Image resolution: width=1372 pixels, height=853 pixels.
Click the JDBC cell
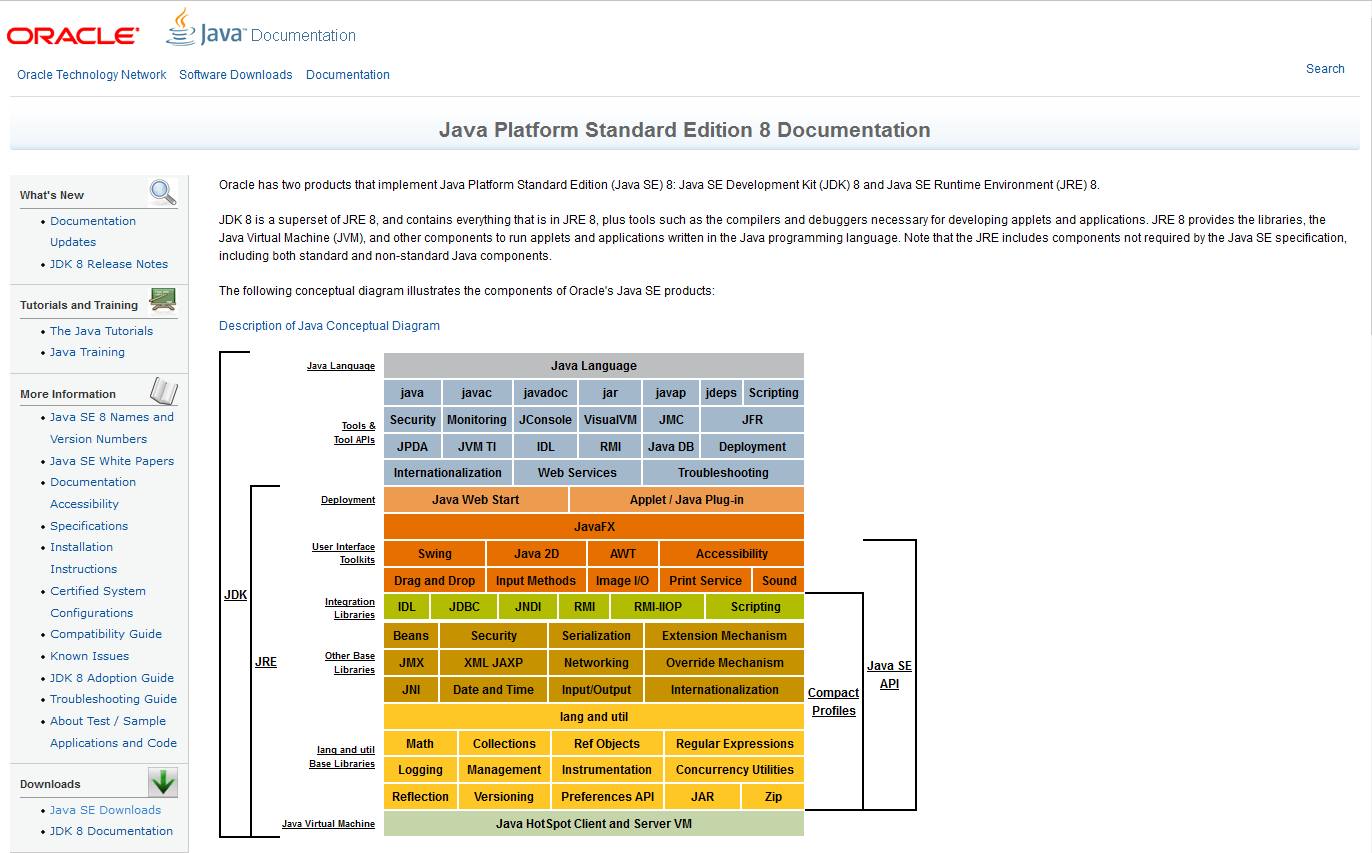tap(464, 607)
